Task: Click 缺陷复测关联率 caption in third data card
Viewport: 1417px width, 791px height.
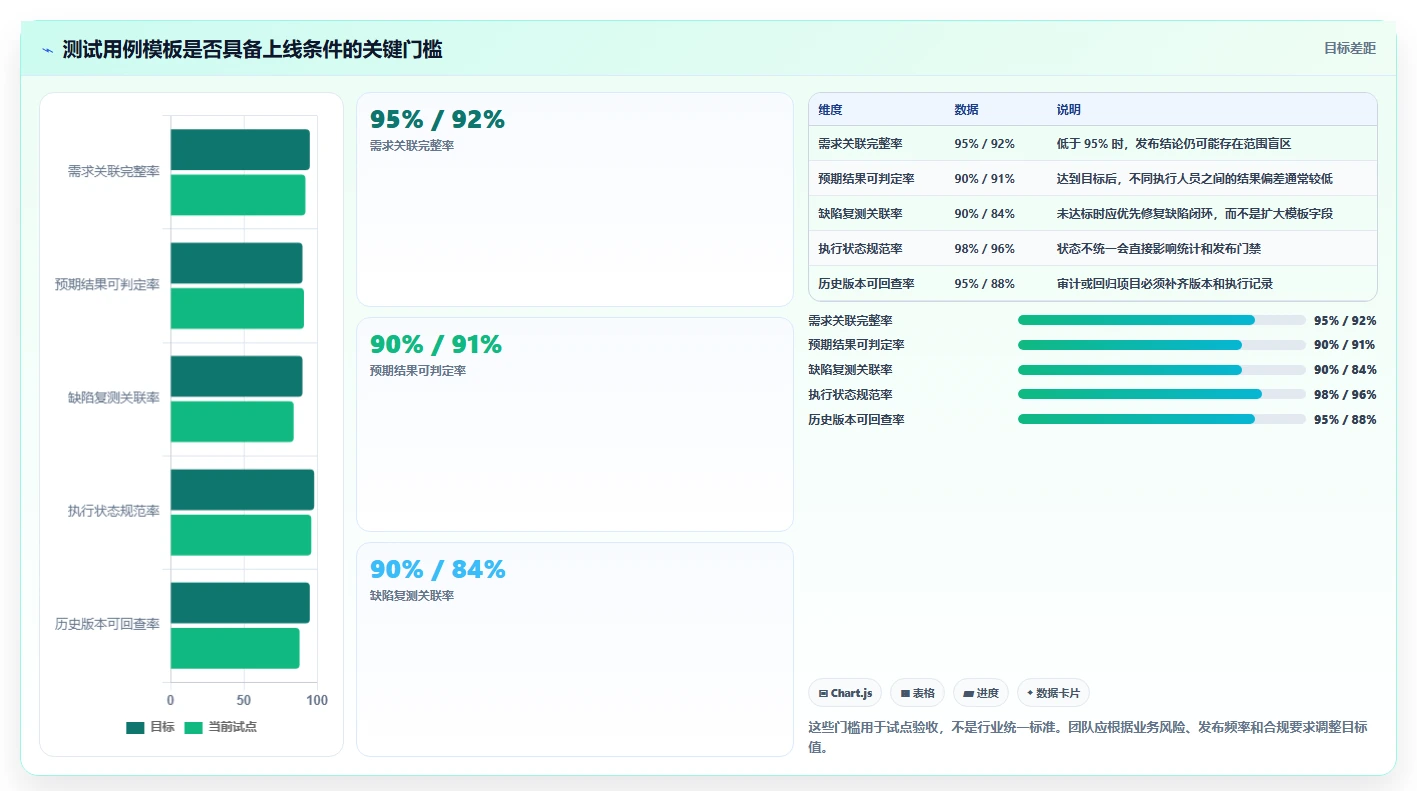Action: tap(412, 596)
